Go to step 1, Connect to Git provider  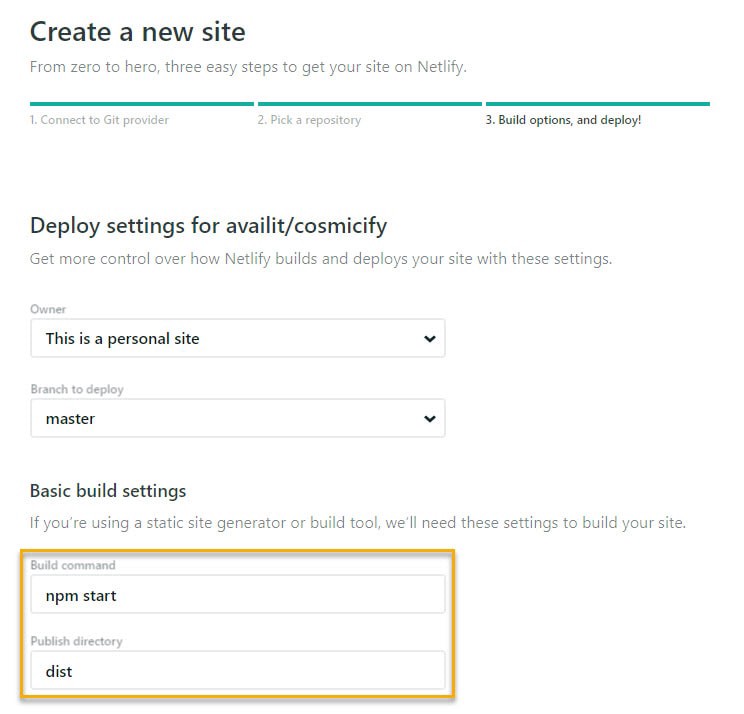click(99, 120)
